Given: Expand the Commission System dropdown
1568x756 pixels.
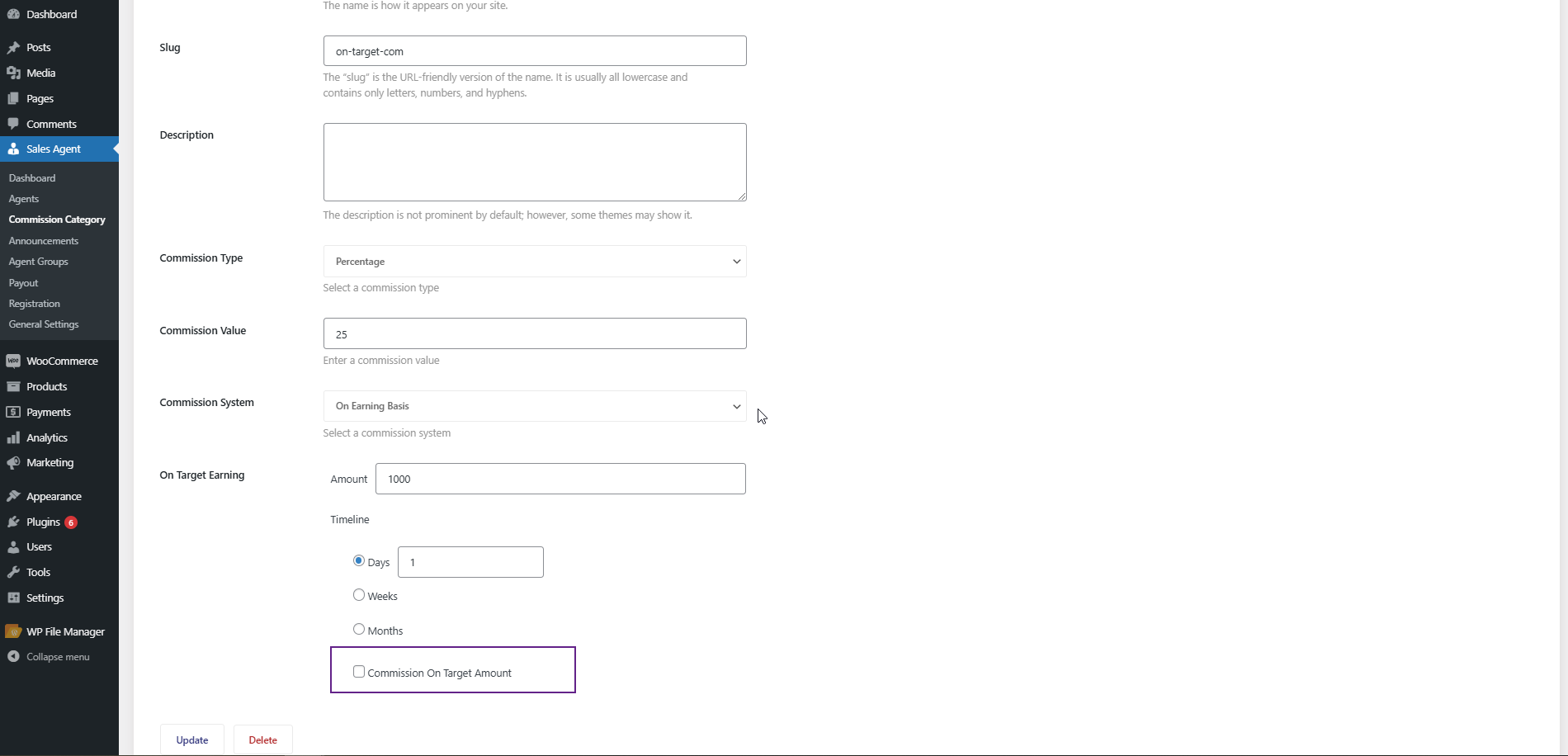Looking at the screenshot, I should (x=535, y=406).
